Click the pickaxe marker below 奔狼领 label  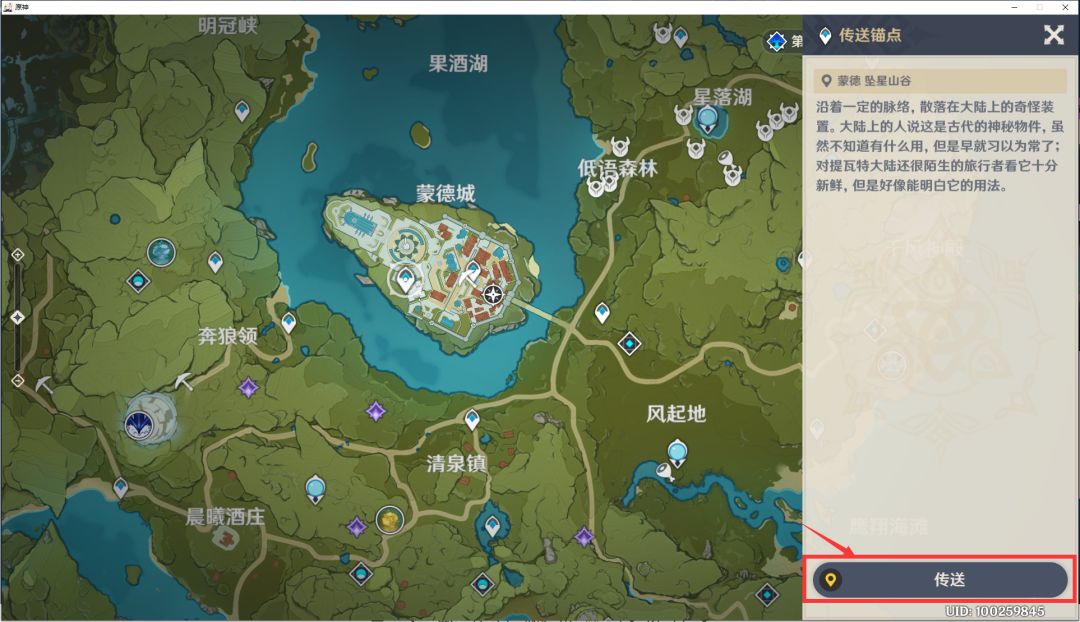[x=183, y=380]
